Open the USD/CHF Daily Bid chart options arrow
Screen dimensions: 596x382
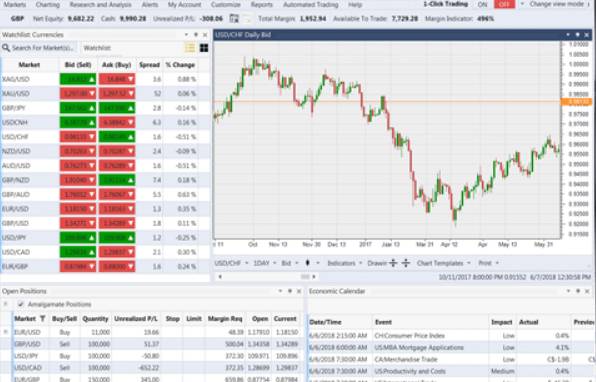coord(568,35)
